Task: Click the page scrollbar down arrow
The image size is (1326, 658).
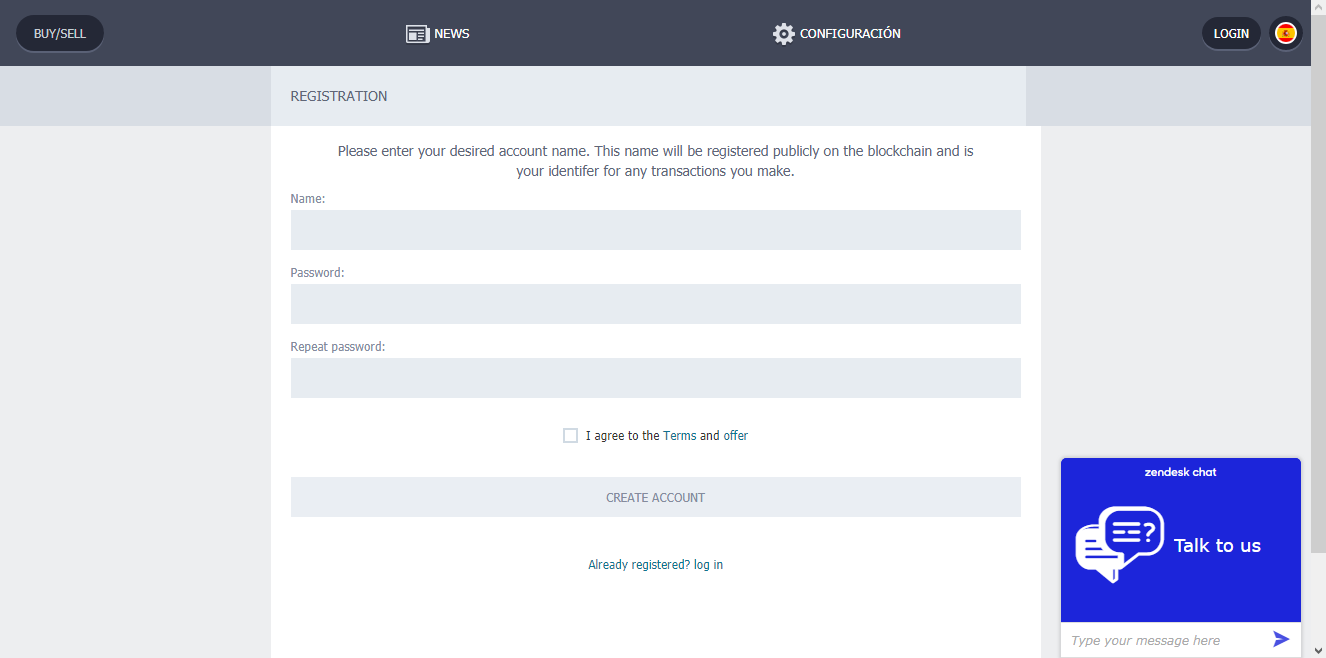Action: point(1318,649)
